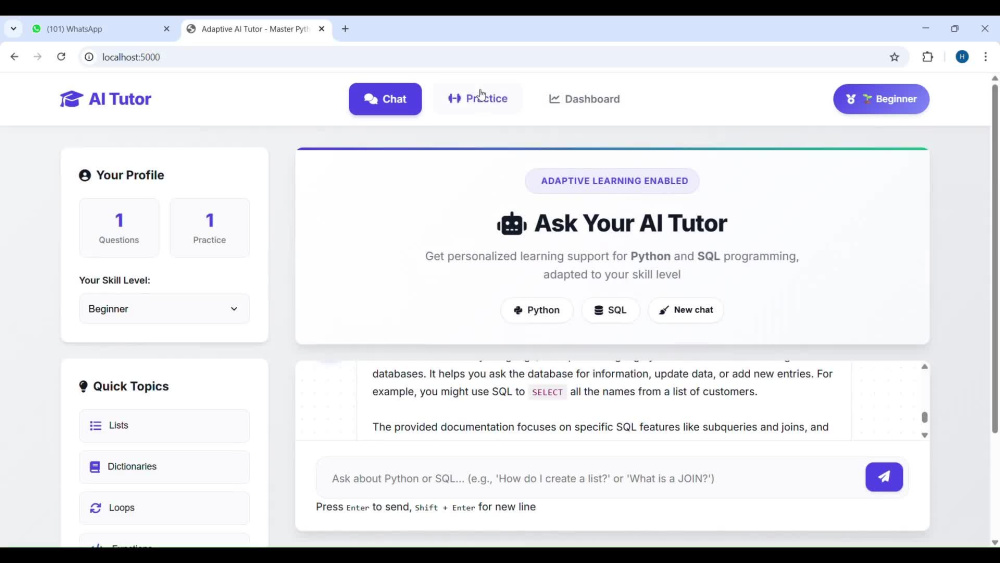Click the chart icon on Dashboard tab

554,99
